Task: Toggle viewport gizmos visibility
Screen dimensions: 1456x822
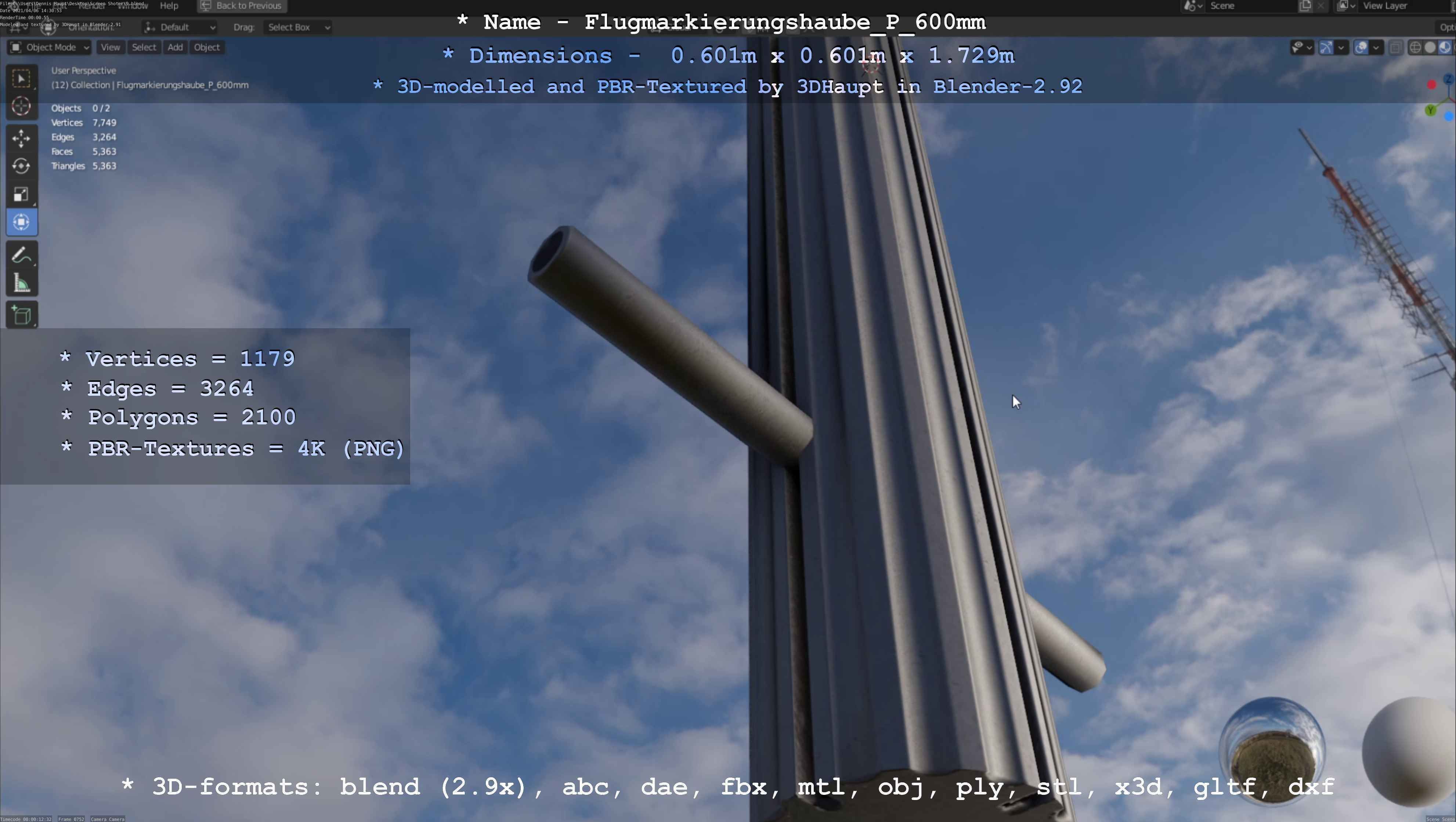Action: (1326, 47)
